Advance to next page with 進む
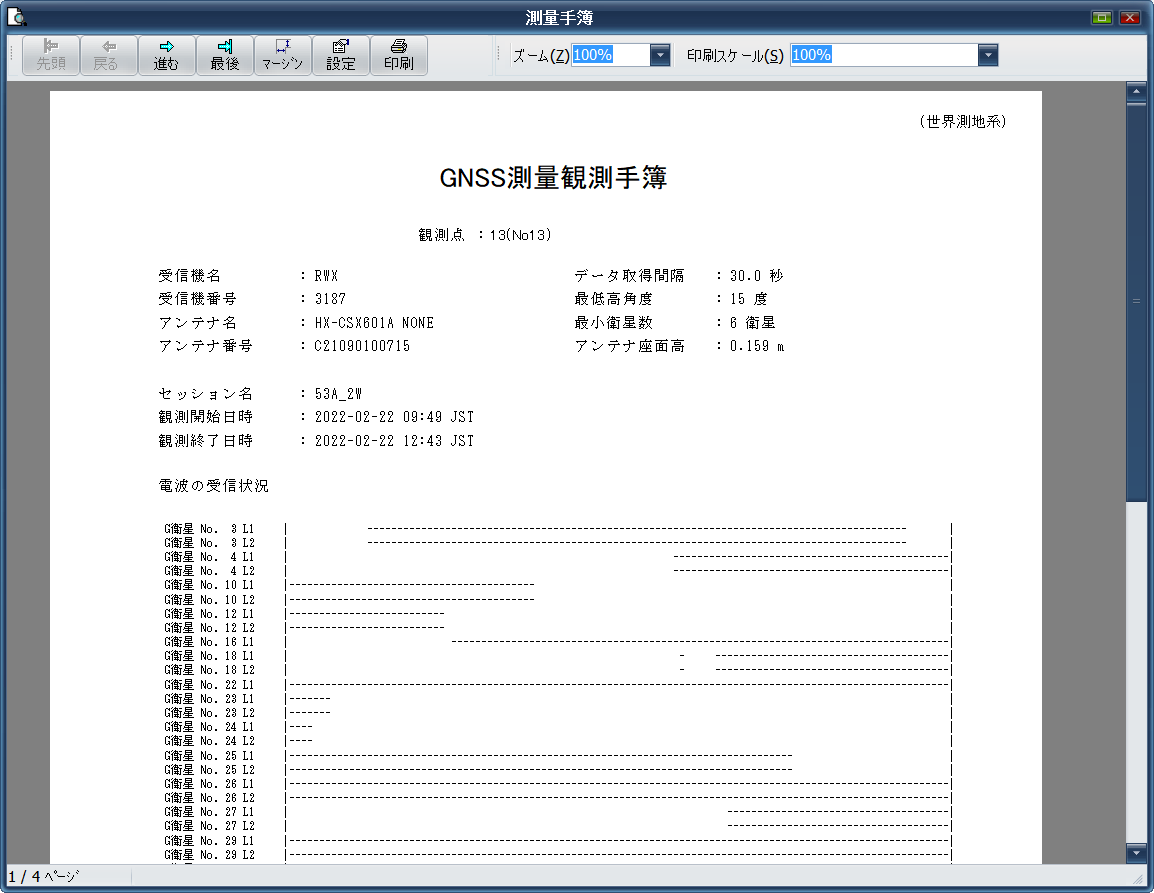Image resolution: width=1154 pixels, height=893 pixels. [166, 55]
